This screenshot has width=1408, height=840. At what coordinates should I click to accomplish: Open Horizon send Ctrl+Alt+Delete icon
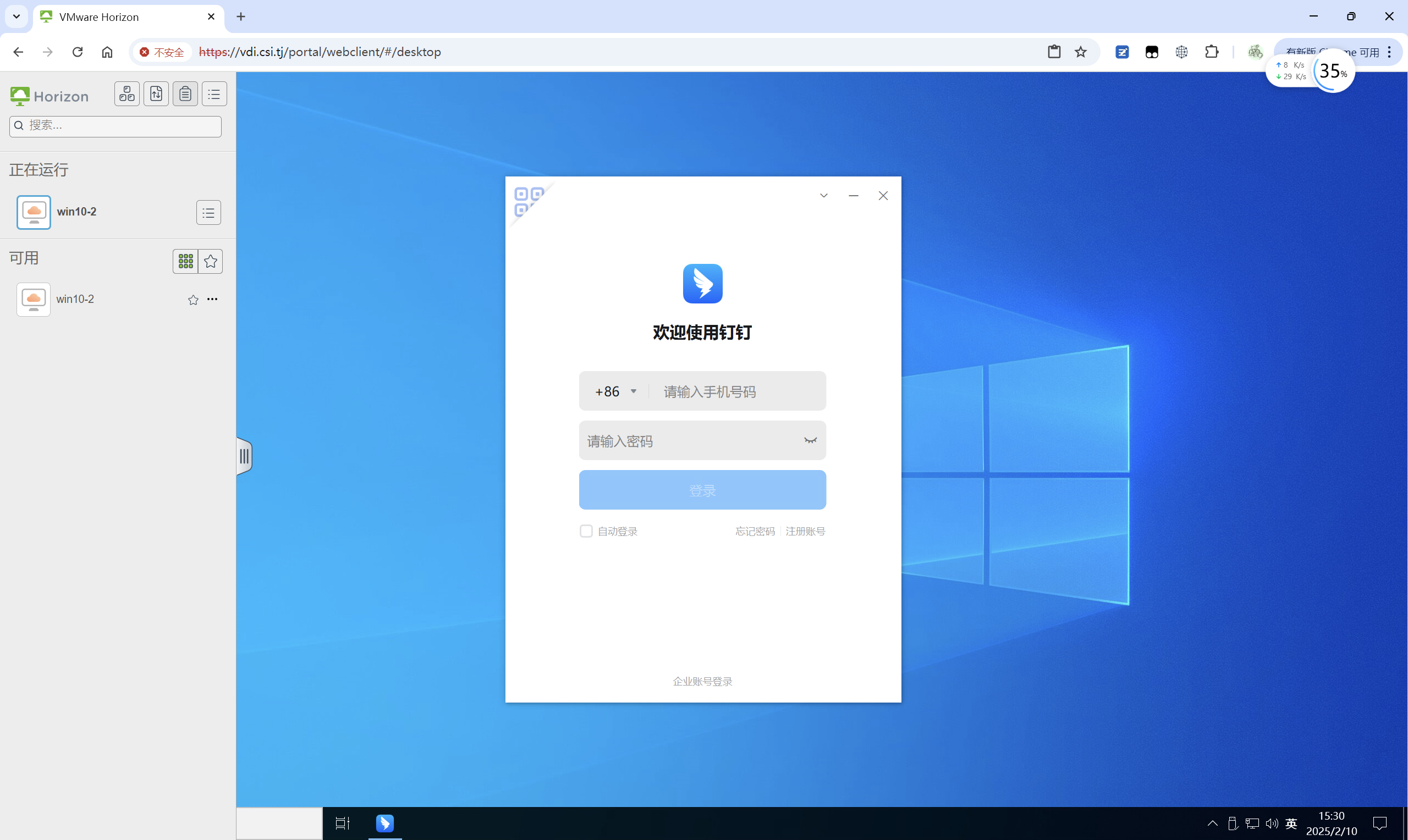(127, 94)
